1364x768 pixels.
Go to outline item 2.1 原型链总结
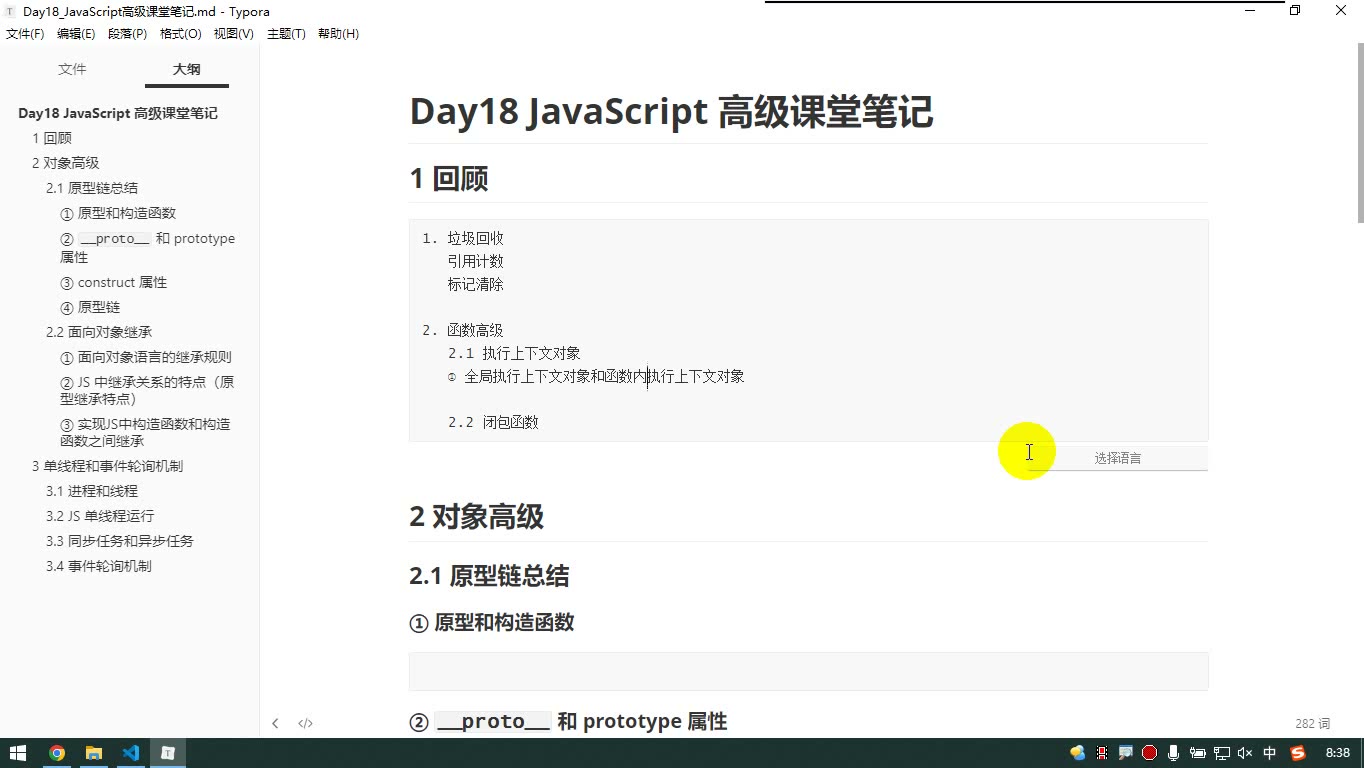point(92,188)
